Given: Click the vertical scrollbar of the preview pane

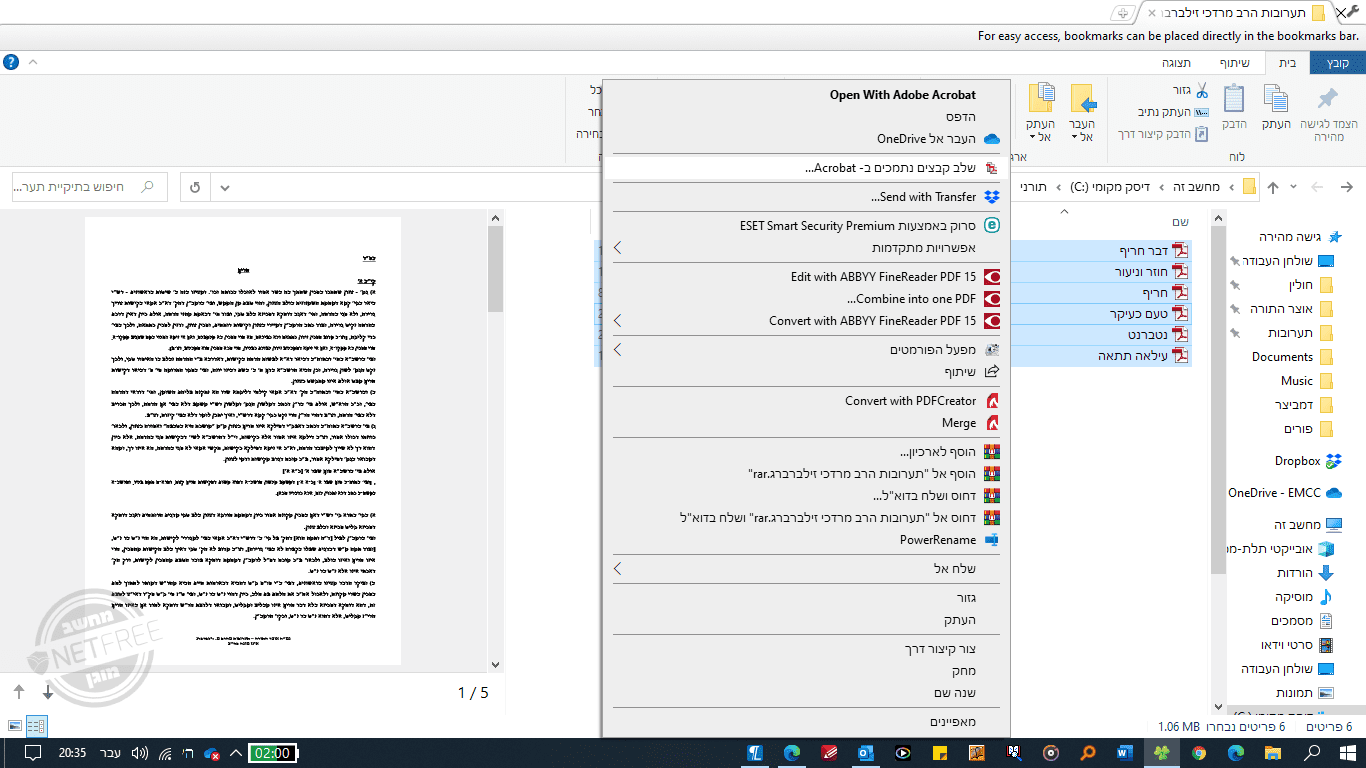Looking at the screenshot, I should click(495, 440).
